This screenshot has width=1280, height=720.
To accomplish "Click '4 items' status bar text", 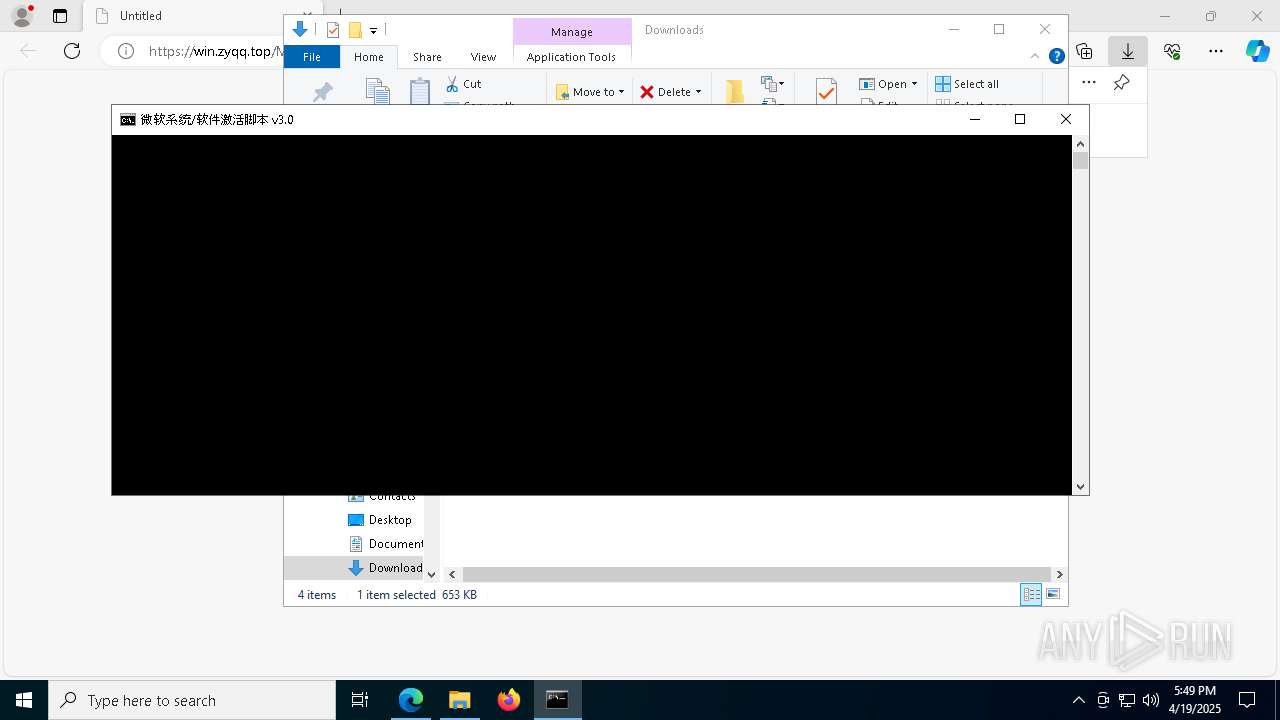I will 317,595.
